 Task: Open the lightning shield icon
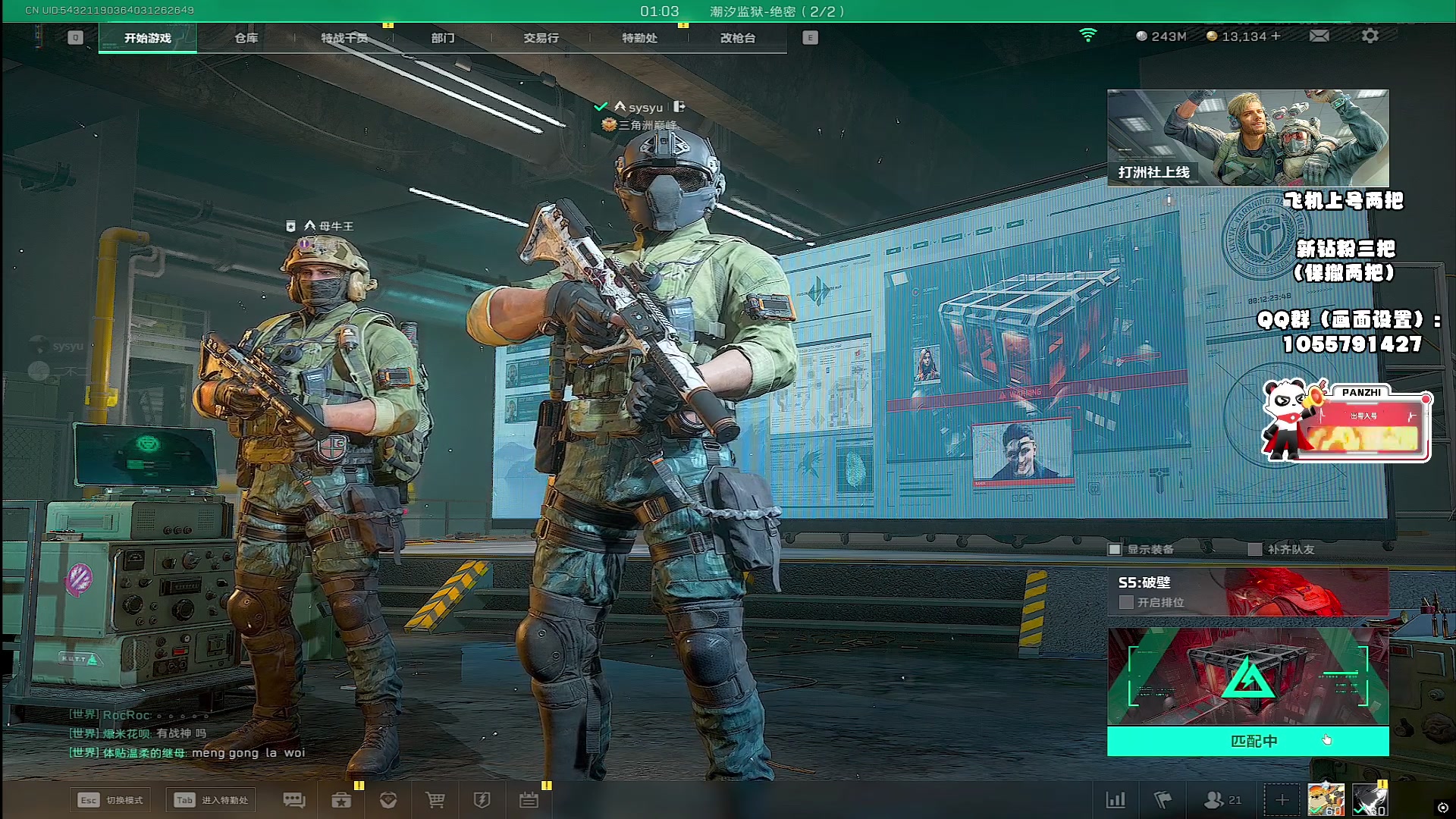pos(482,800)
